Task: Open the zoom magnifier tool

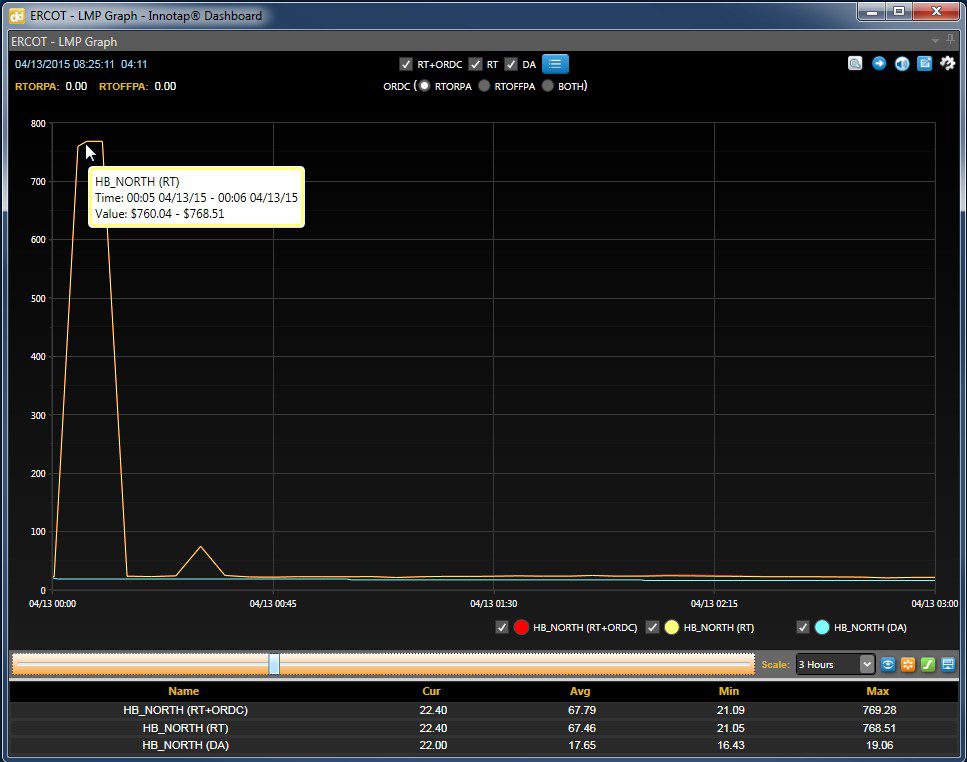Action: click(855, 64)
